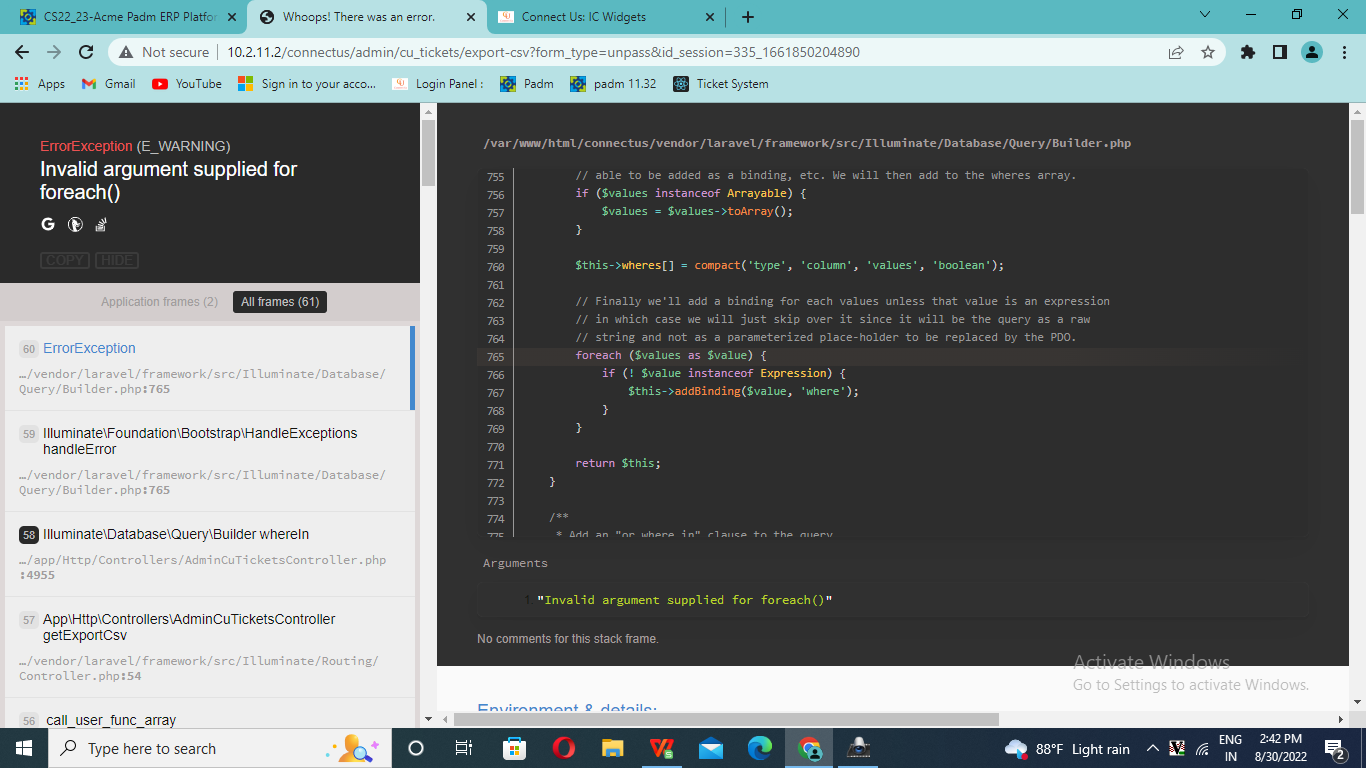Click the "Invalid argument supplied for foreach()" argument value
The image size is (1366, 768).
pos(684,600)
